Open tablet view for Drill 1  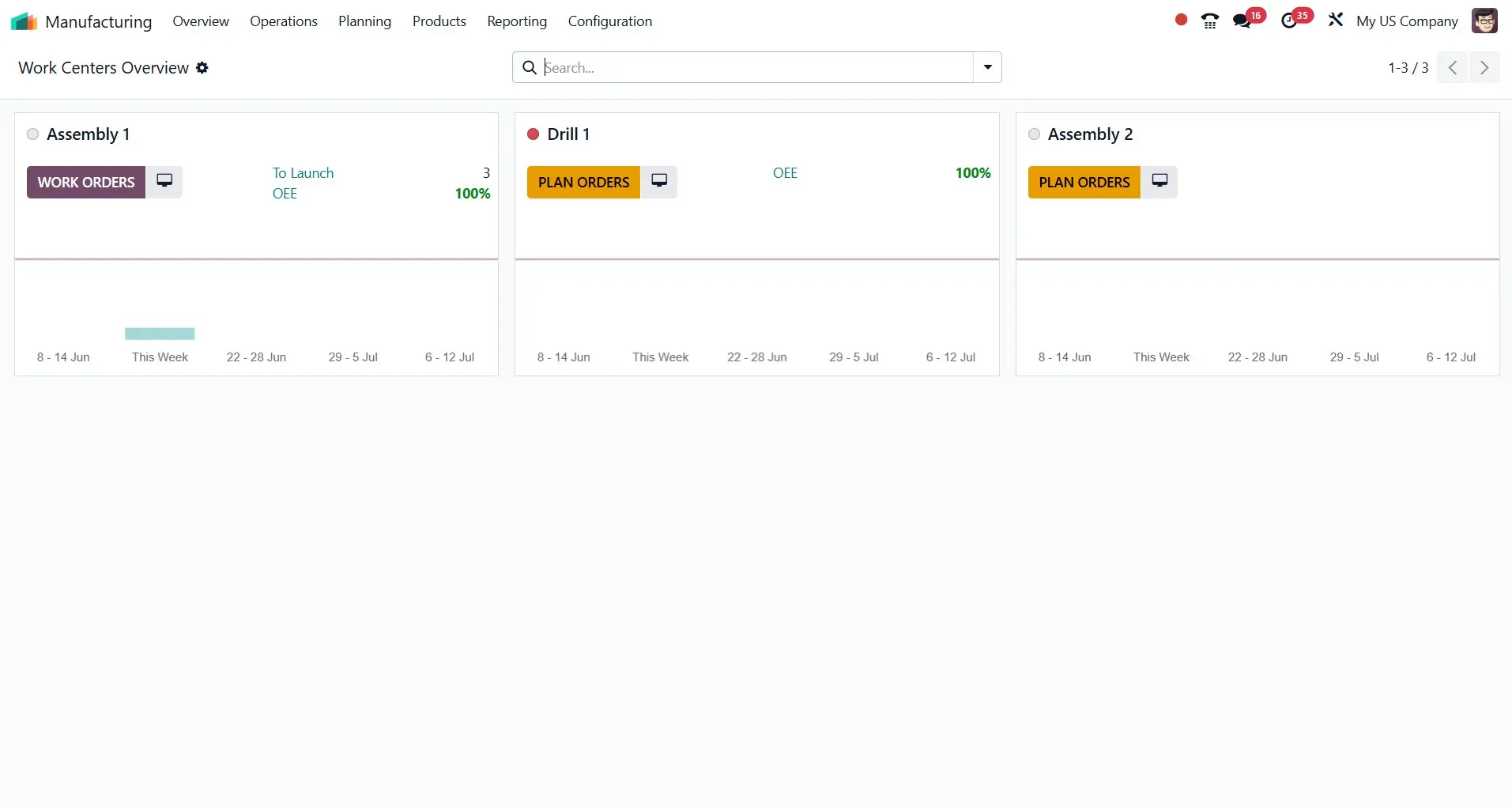click(659, 182)
